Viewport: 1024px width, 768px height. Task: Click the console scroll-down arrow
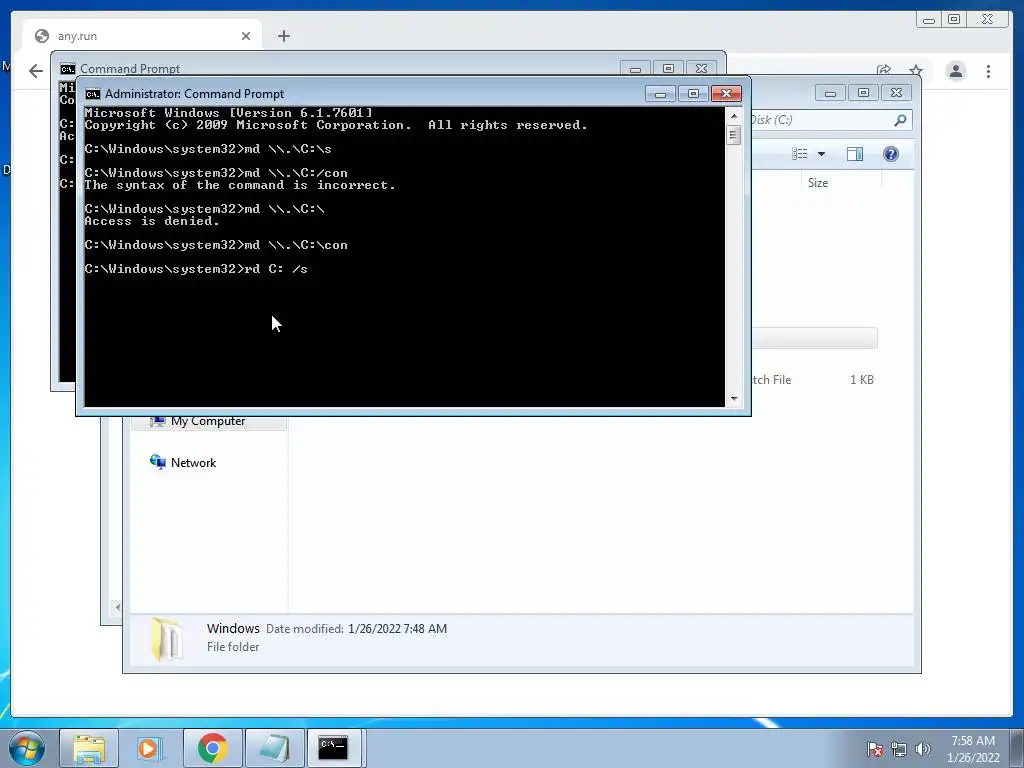pyautogui.click(x=734, y=398)
